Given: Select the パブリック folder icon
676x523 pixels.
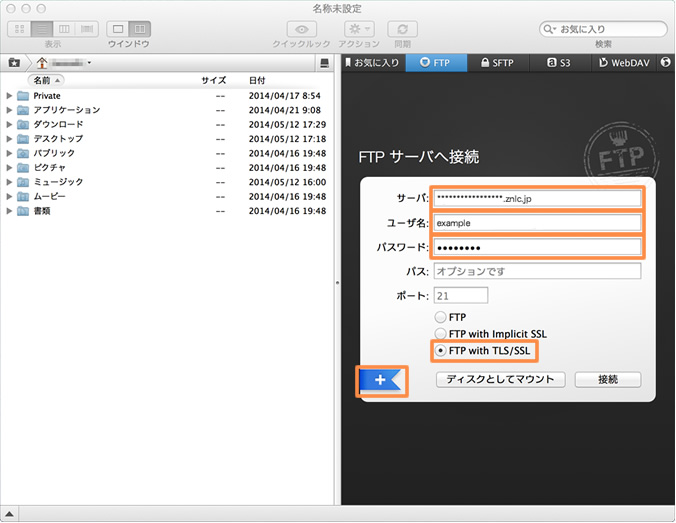Looking at the screenshot, I should point(23,153).
